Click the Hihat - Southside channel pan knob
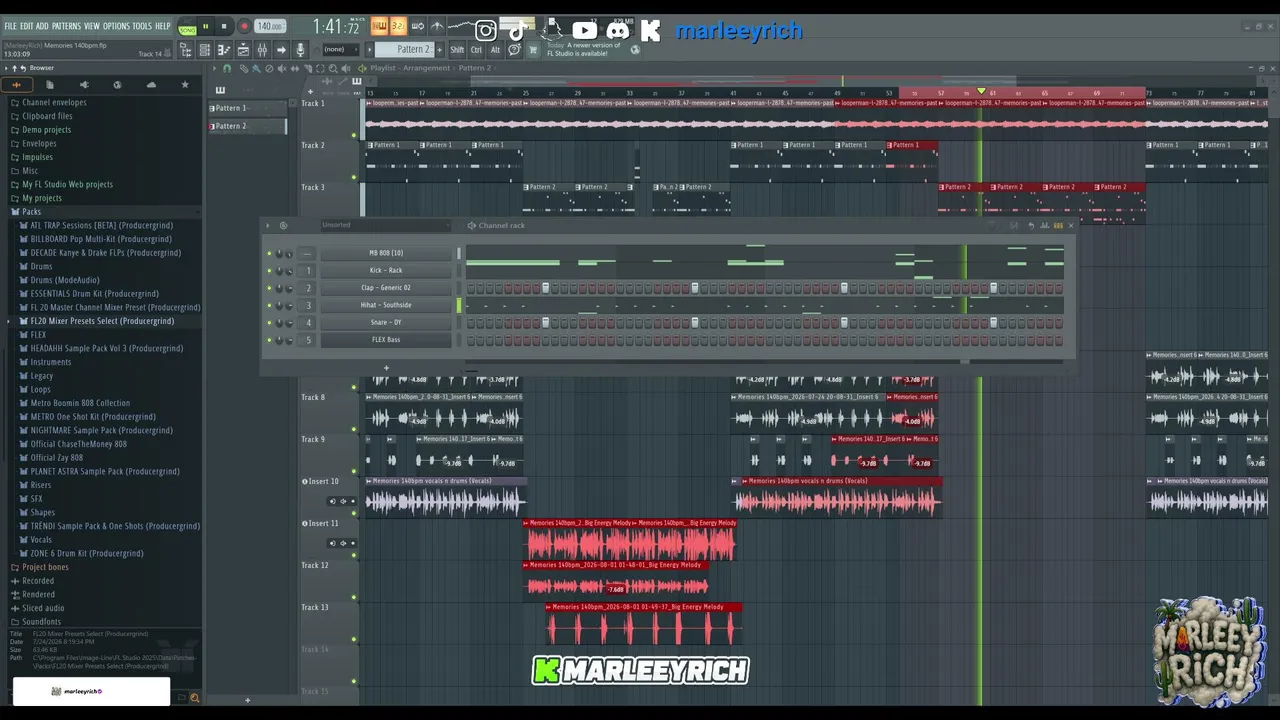Image resolution: width=1280 pixels, height=720 pixels. point(279,305)
